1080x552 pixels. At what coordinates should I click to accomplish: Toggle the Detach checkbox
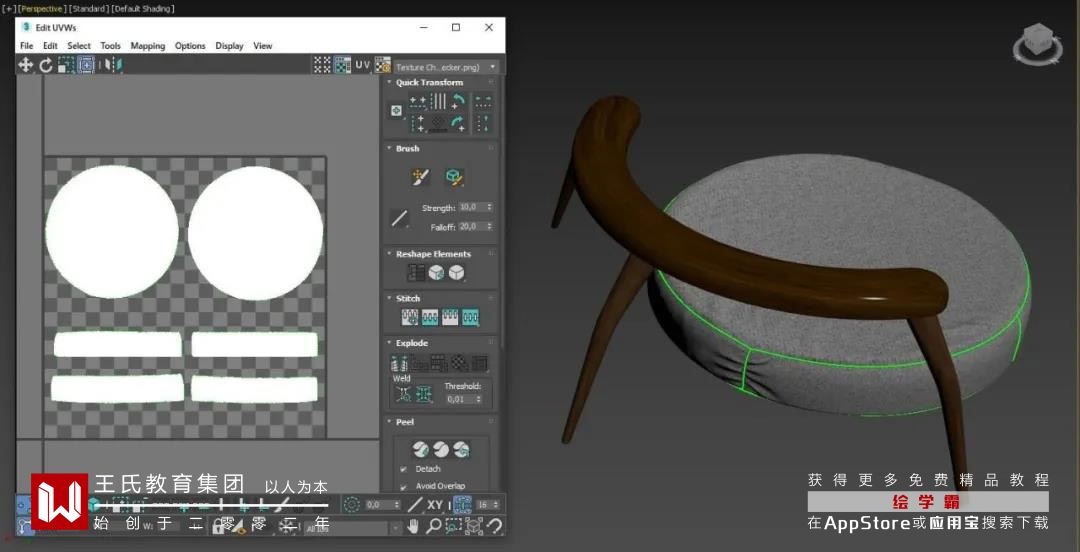tap(404, 469)
